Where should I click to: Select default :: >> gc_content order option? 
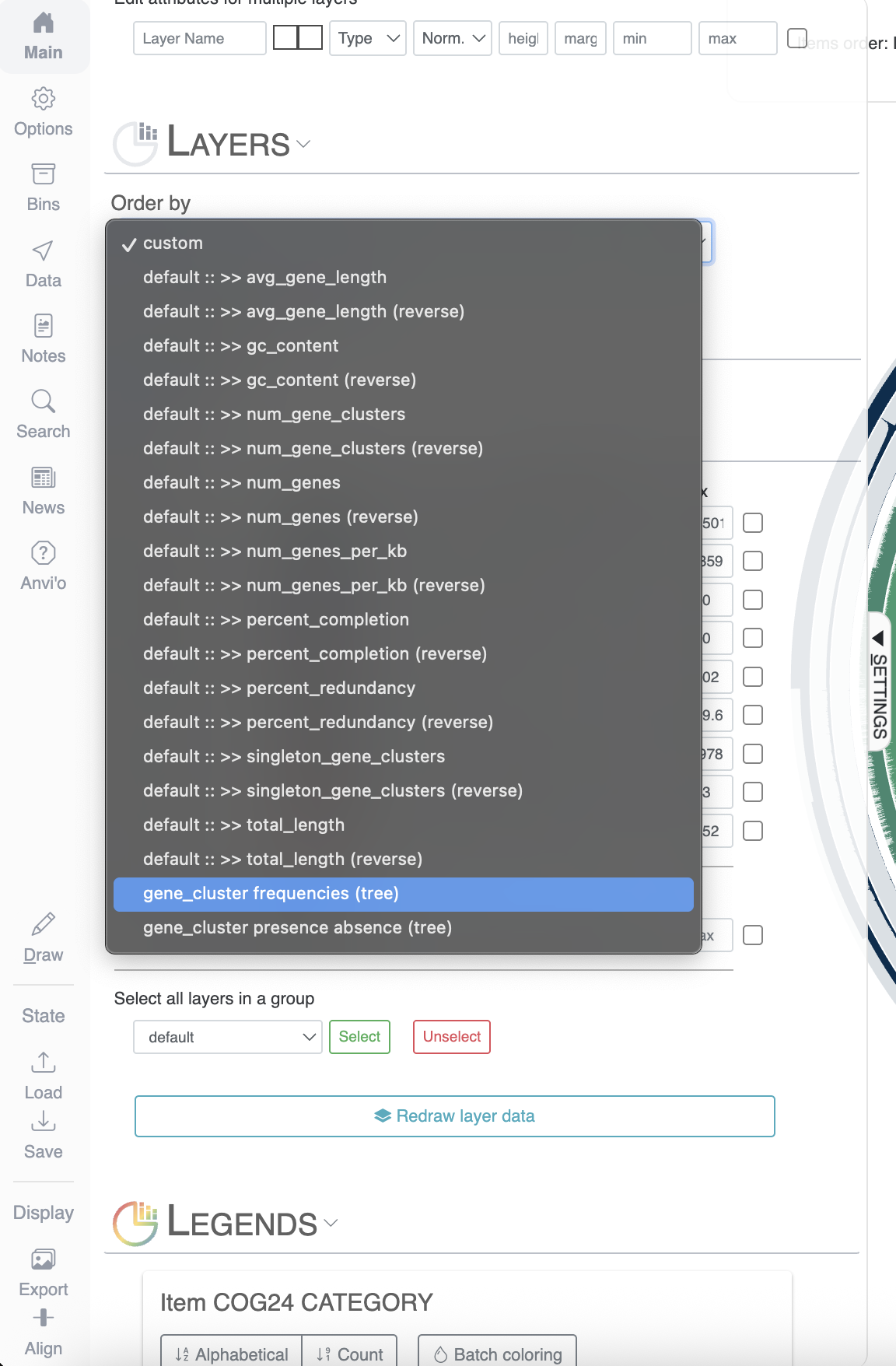240,345
